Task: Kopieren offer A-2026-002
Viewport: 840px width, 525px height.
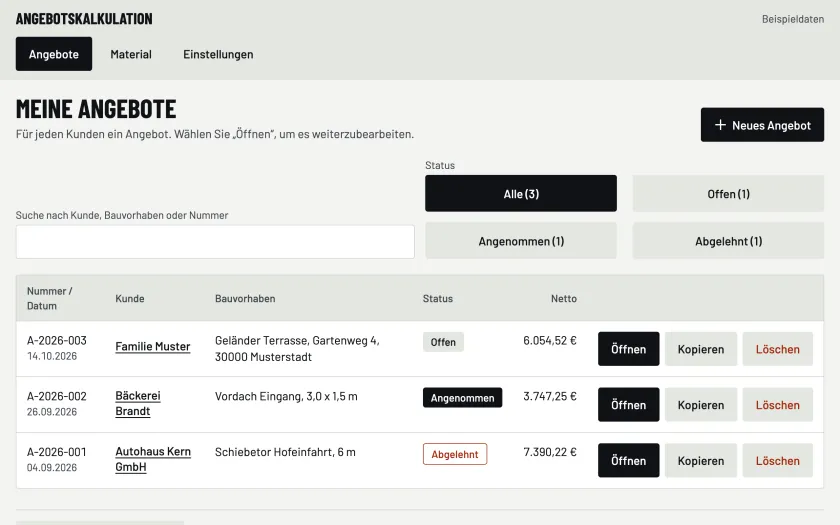Action: [x=701, y=404]
